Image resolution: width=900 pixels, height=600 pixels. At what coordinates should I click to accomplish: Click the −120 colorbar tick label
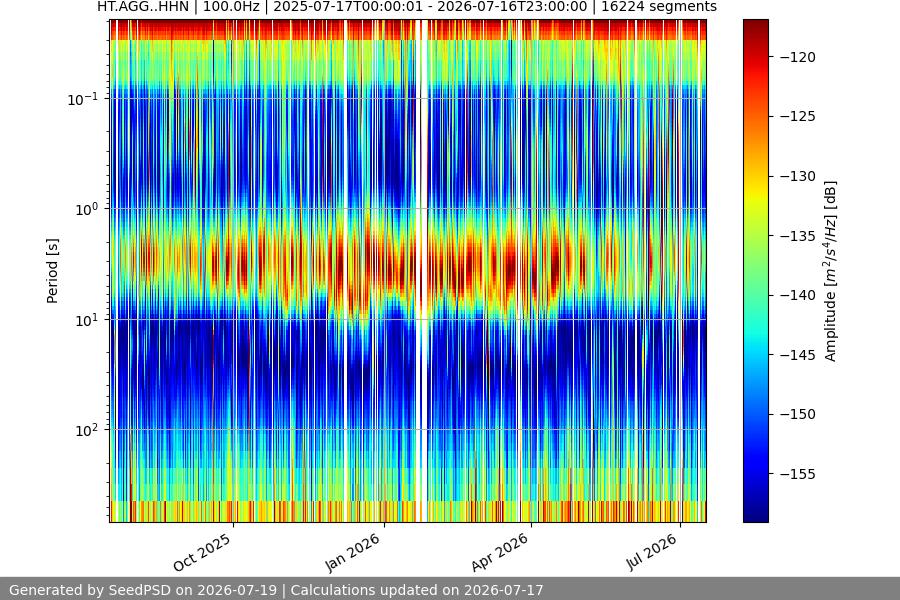pyautogui.click(x=798, y=57)
